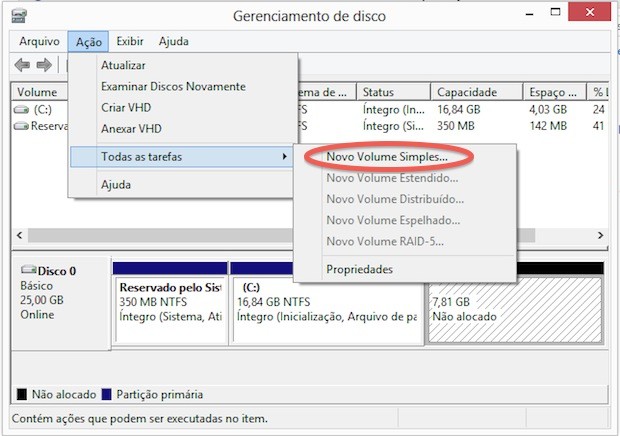Choose Criar VHD from Ação menu
This screenshot has width=620, height=436.
125,108
